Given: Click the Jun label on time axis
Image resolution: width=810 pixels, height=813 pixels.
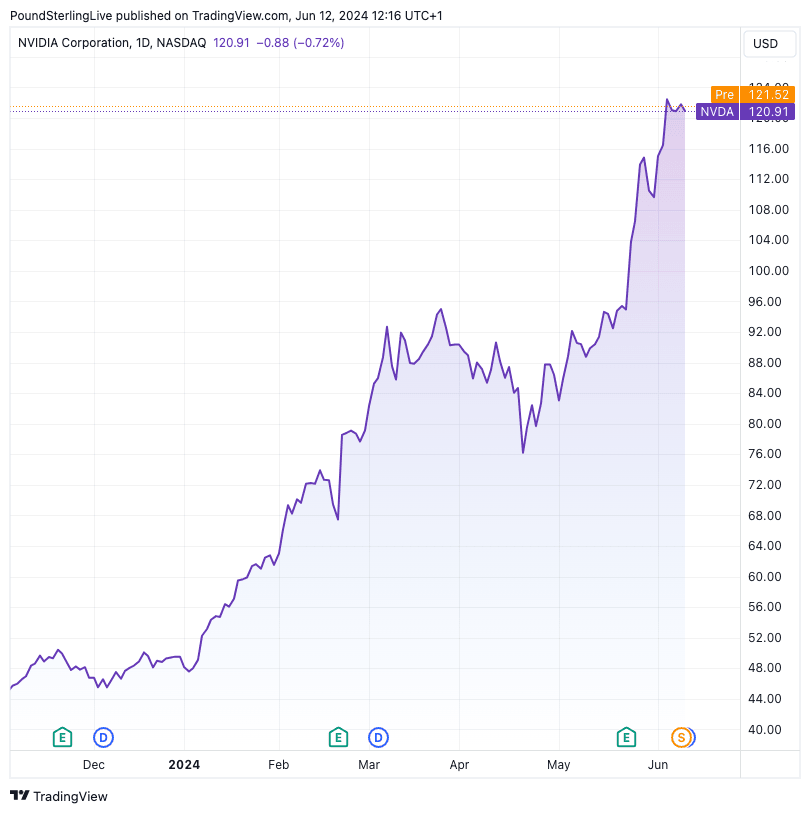Looking at the screenshot, I should pyautogui.click(x=658, y=765).
